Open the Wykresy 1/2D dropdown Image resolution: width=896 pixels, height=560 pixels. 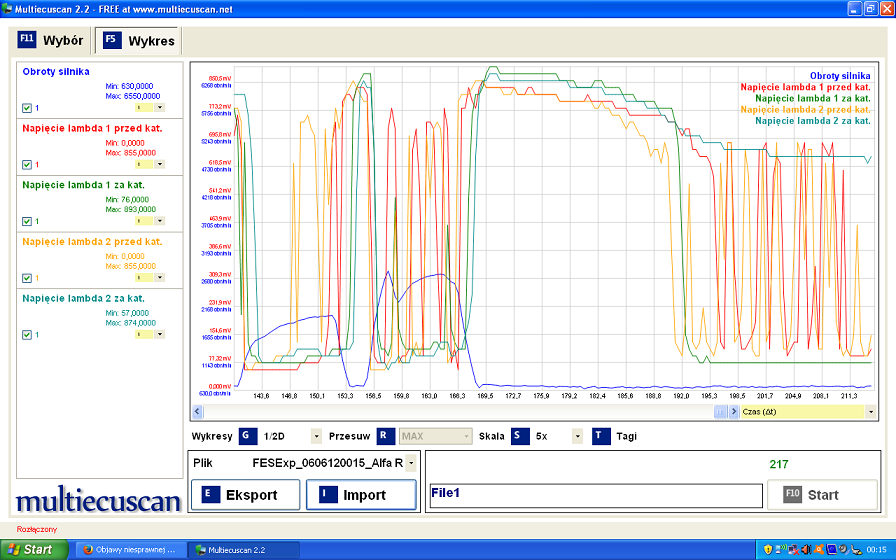pos(316,436)
